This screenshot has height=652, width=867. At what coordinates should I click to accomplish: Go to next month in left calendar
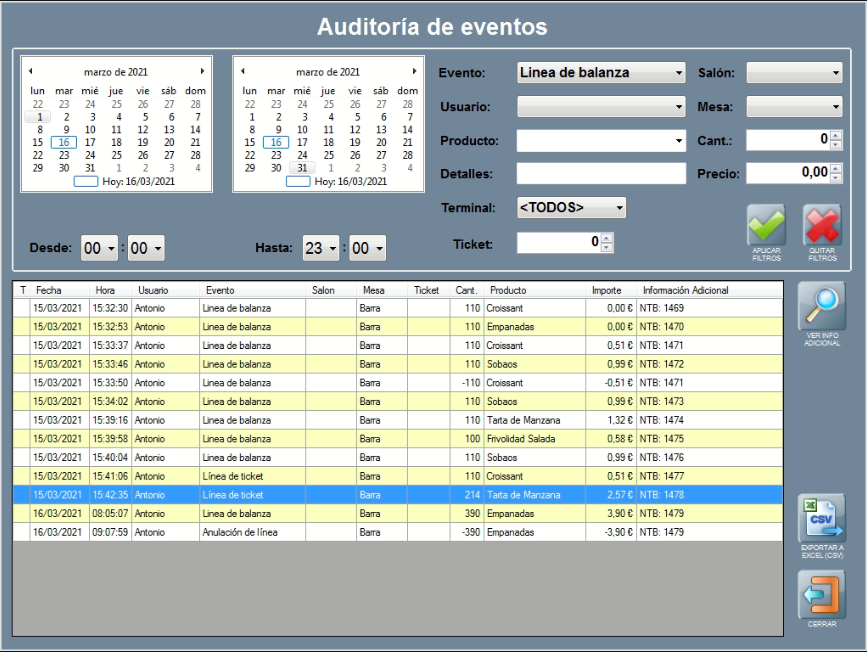tap(202, 72)
